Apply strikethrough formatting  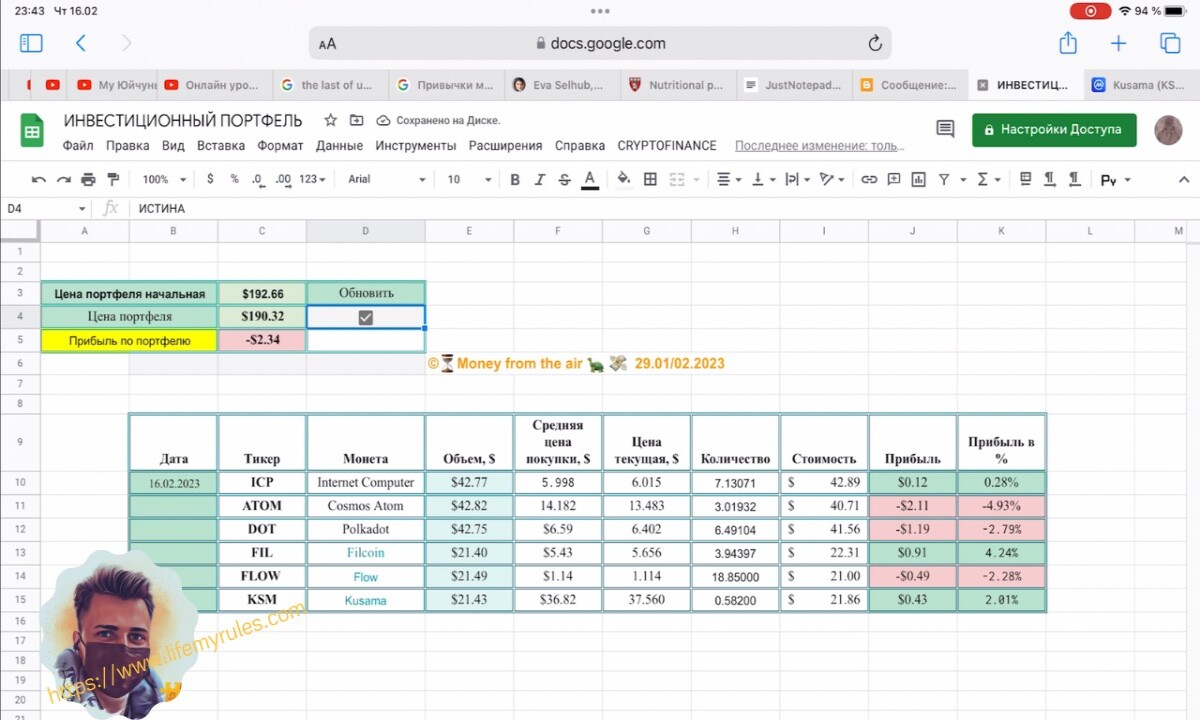565,180
